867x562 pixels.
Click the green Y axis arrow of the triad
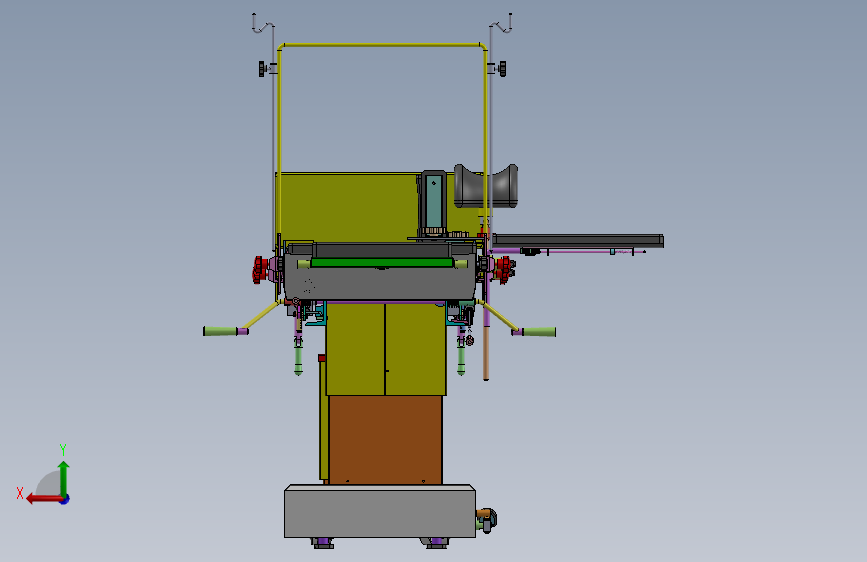pyautogui.click(x=64, y=478)
